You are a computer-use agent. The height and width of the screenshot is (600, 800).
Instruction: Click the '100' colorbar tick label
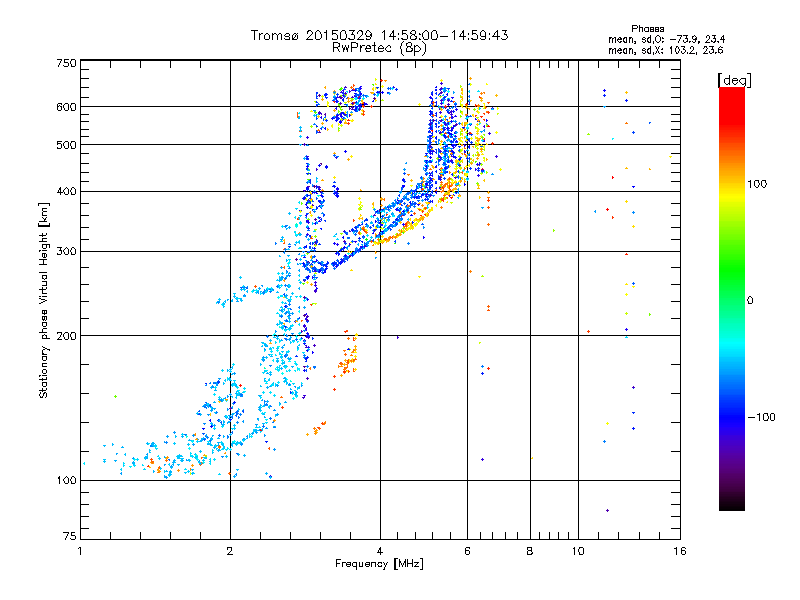757,184
